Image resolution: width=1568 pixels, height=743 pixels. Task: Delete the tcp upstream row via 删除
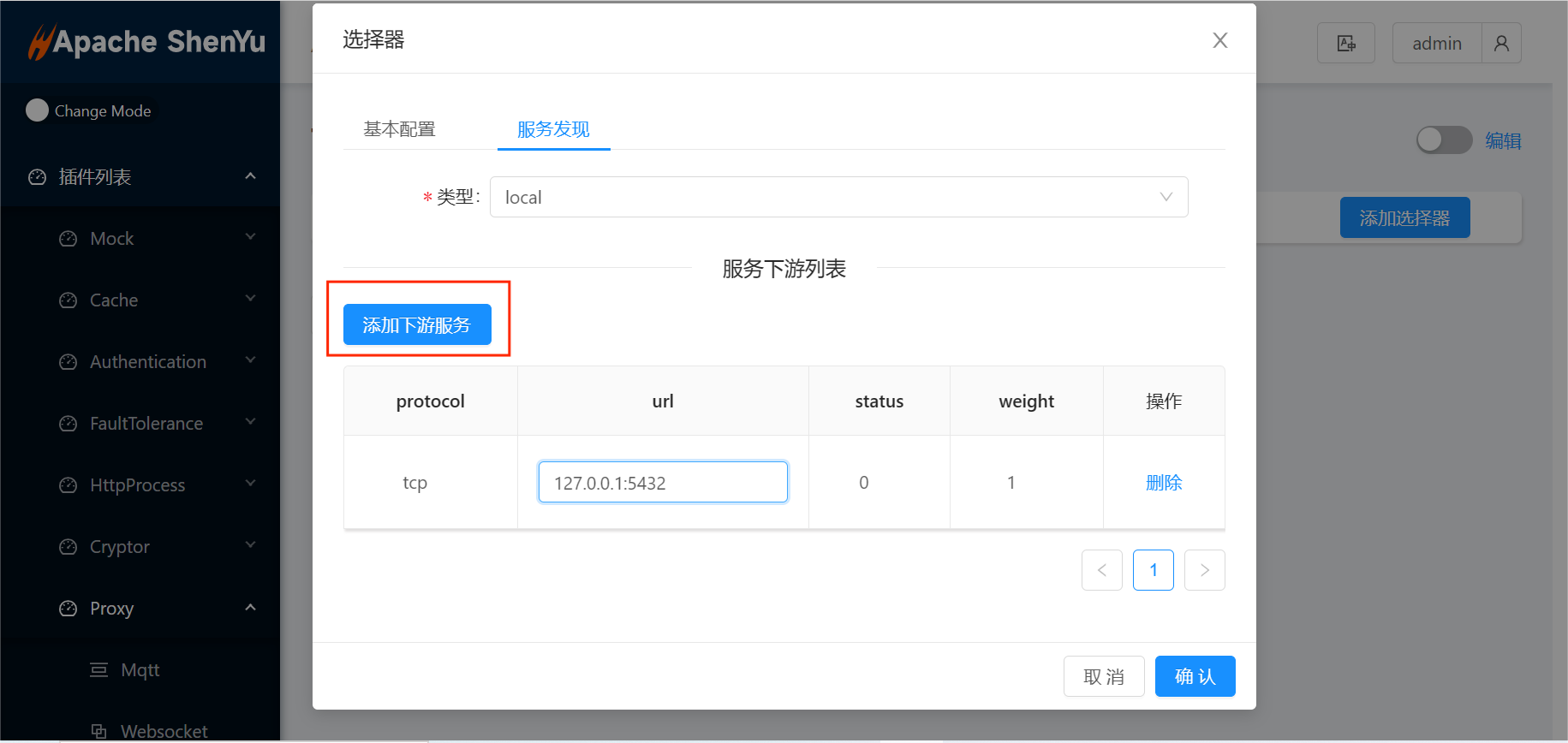[x=1163, y=483]
